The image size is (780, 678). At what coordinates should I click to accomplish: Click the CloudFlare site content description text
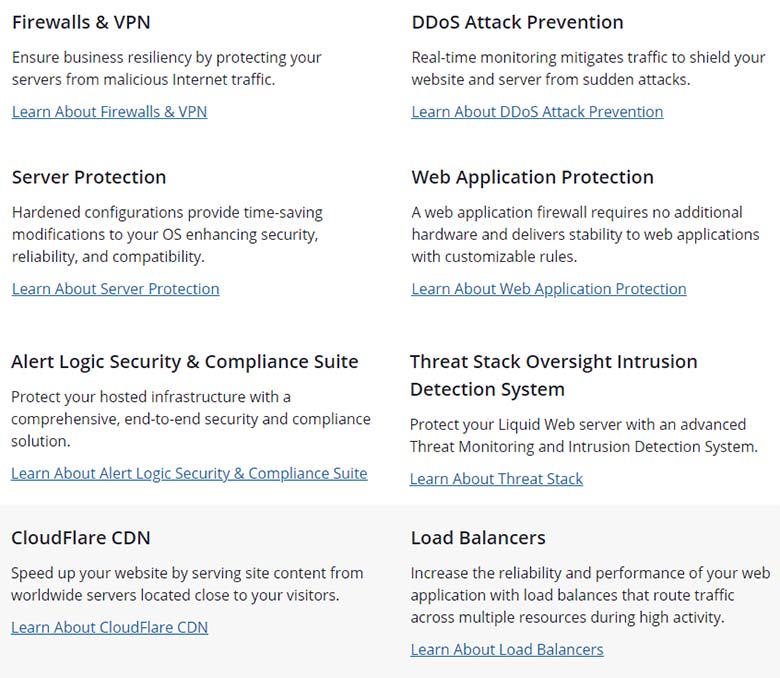pyautogui.click(x=187, y=584)
